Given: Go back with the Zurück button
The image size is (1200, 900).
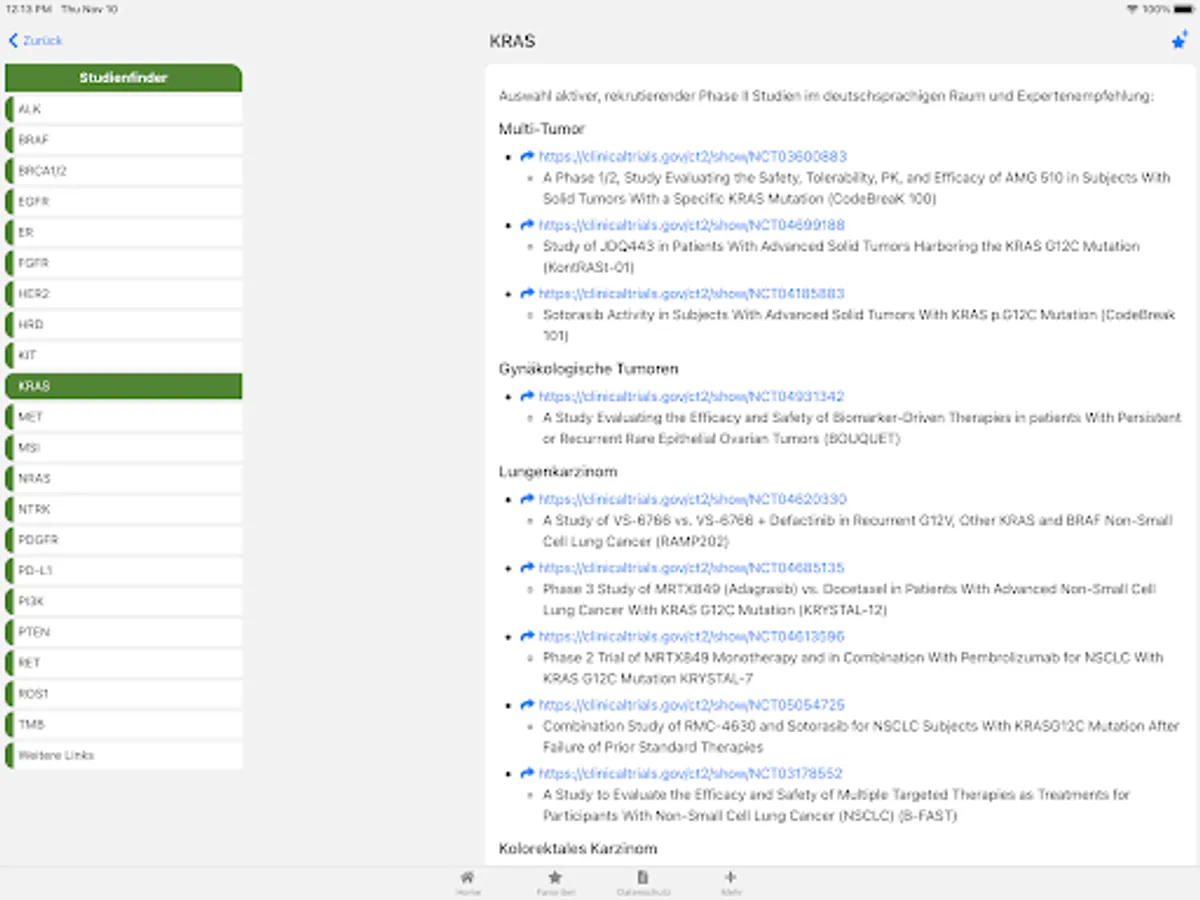Looking at the screenshot, I should [35, 41].
